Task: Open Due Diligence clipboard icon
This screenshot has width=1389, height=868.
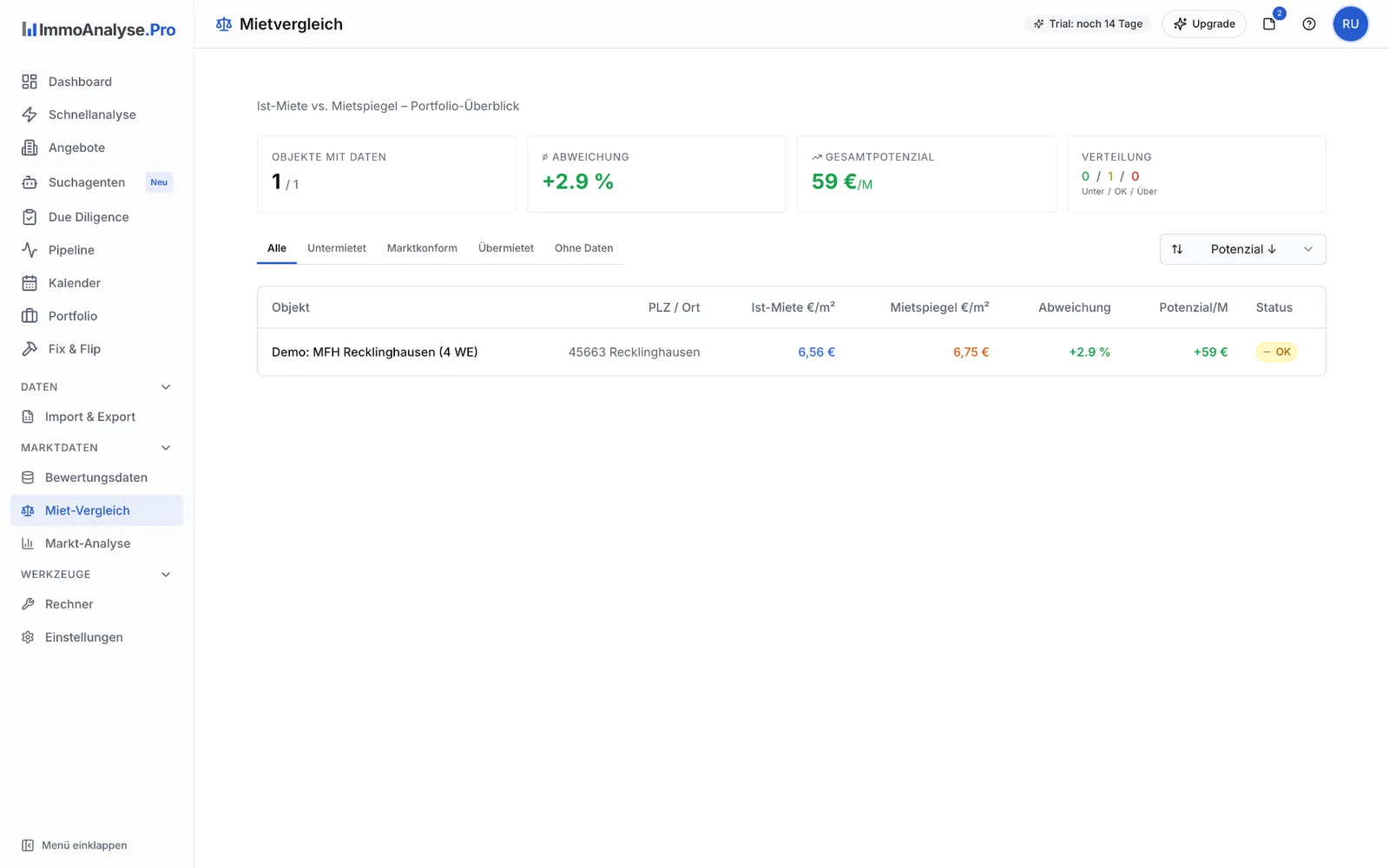Action: pos(30,217)
